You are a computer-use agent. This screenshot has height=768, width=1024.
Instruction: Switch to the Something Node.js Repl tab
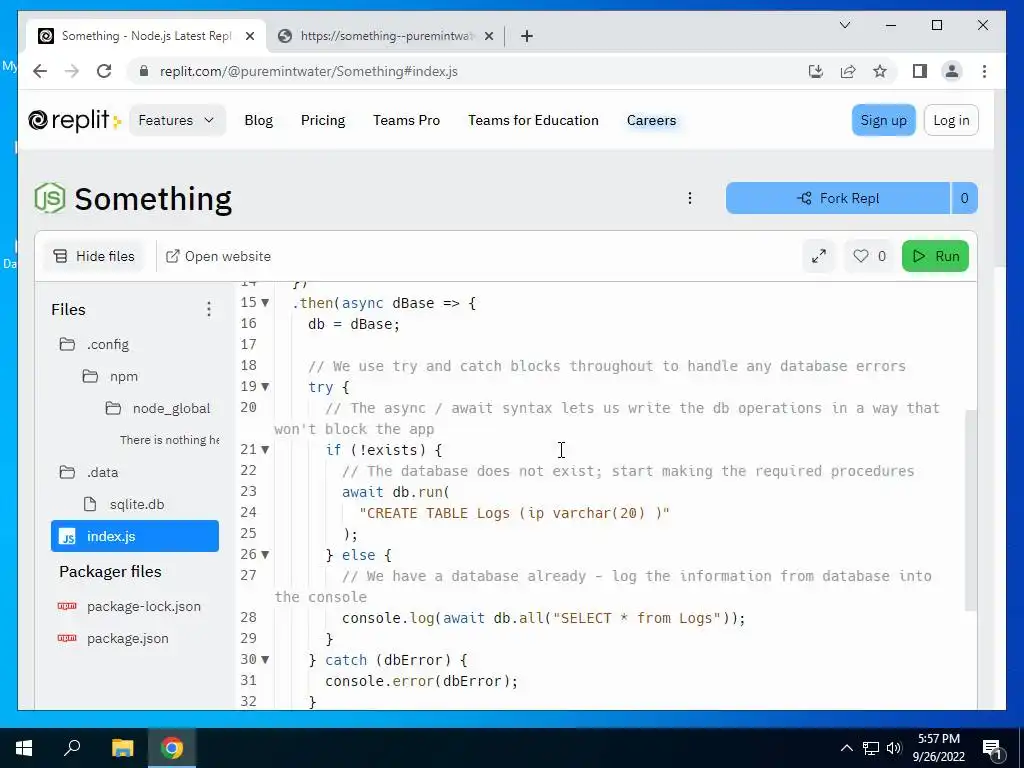[146, 36]
